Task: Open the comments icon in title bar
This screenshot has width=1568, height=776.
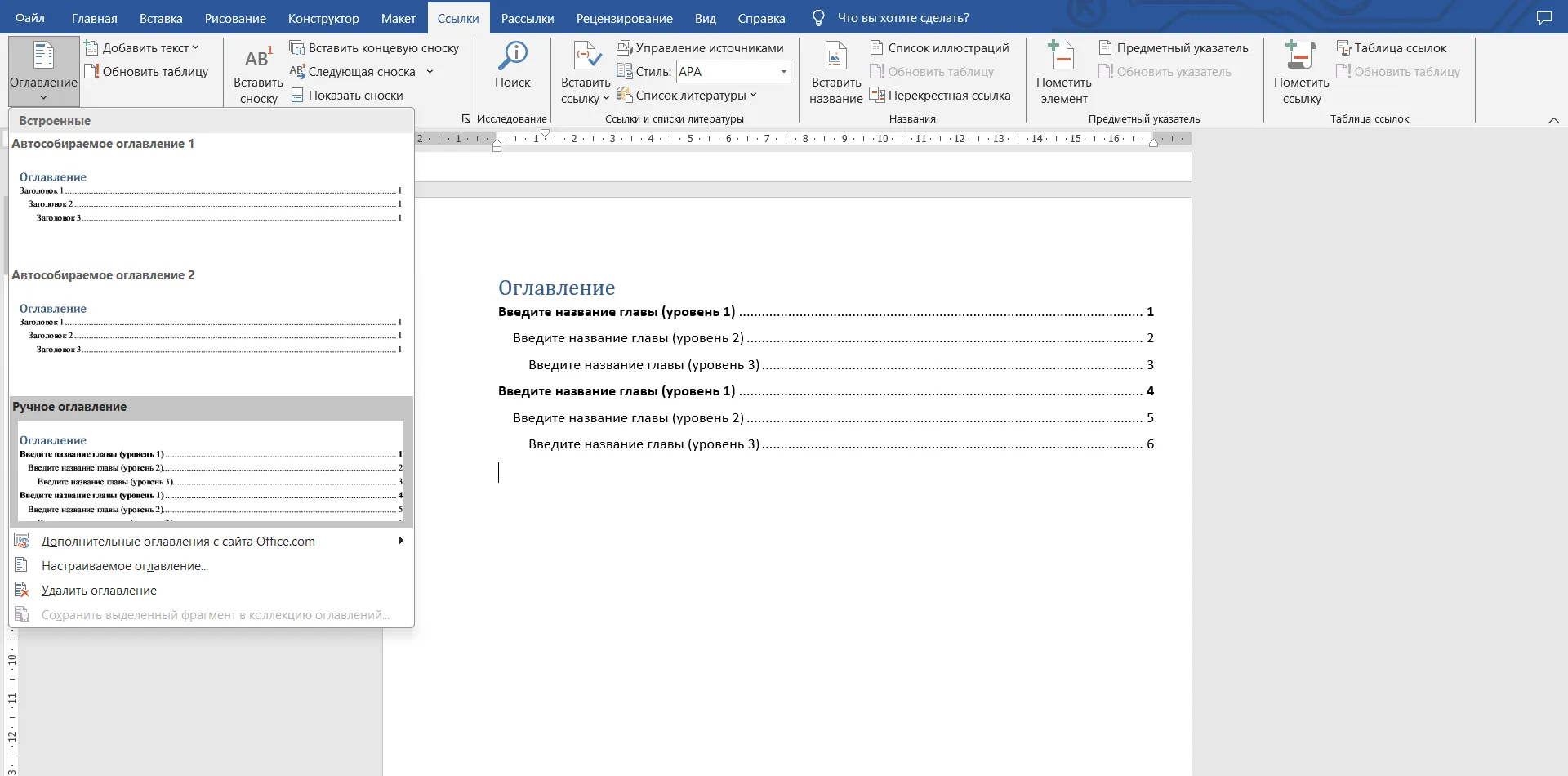Action: tap(1543, 18)
